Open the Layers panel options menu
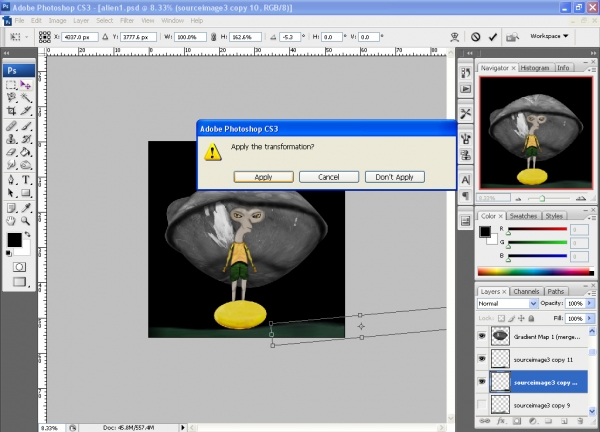Screen dimensions: 600x432 pyautogui.click(x=591, y=293)
